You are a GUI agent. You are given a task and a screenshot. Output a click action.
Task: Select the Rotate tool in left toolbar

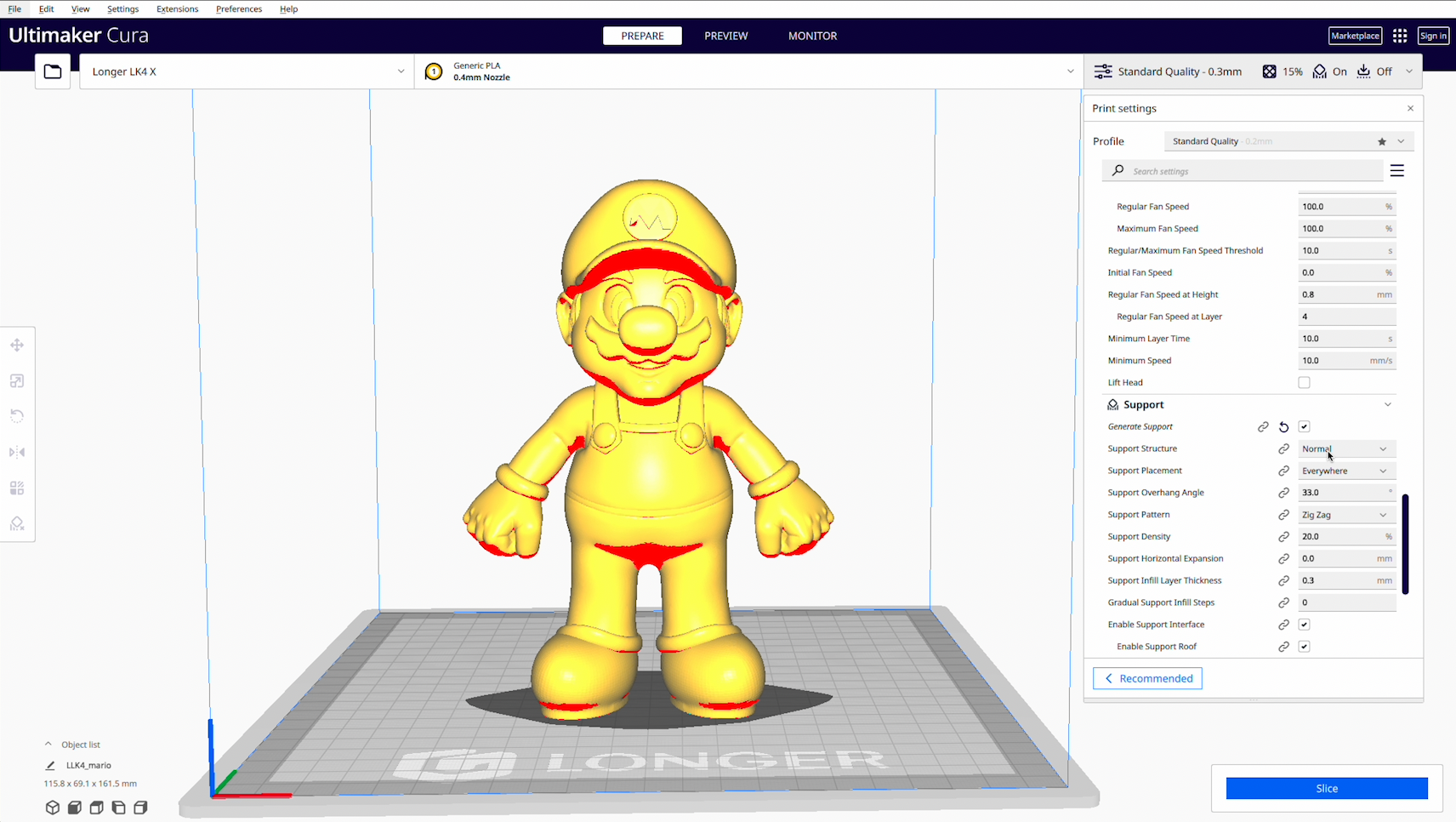[x=17, y=416]
